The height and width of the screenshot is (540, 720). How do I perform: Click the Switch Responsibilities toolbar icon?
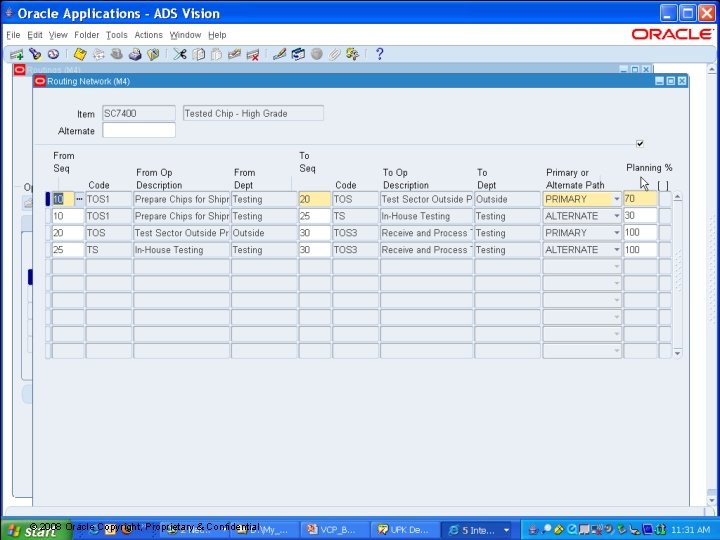click(117, 54)
